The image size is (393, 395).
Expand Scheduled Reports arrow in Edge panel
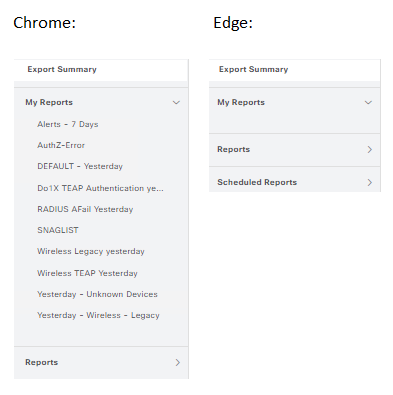tap(369, 182)
